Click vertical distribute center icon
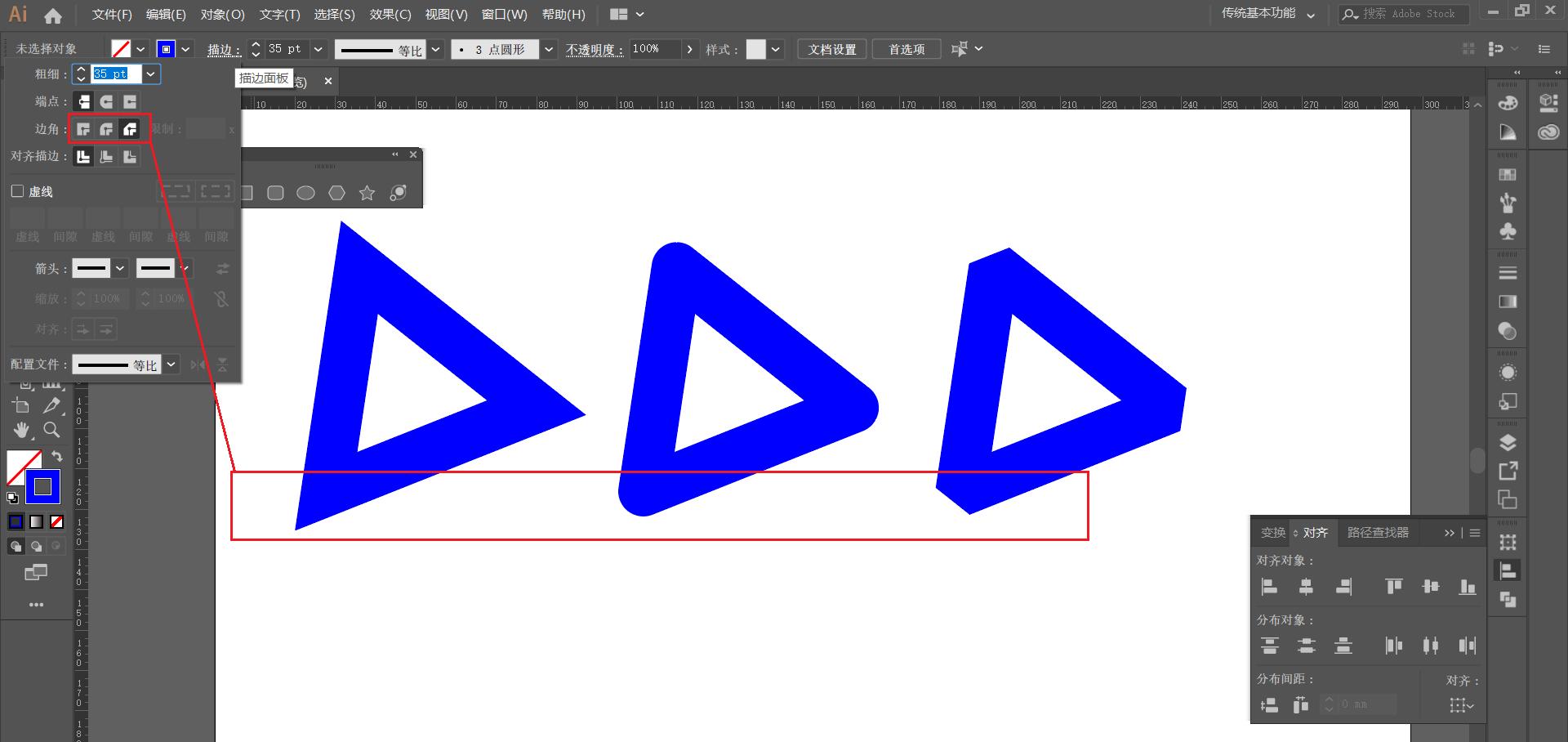 tap(1306, 646)
